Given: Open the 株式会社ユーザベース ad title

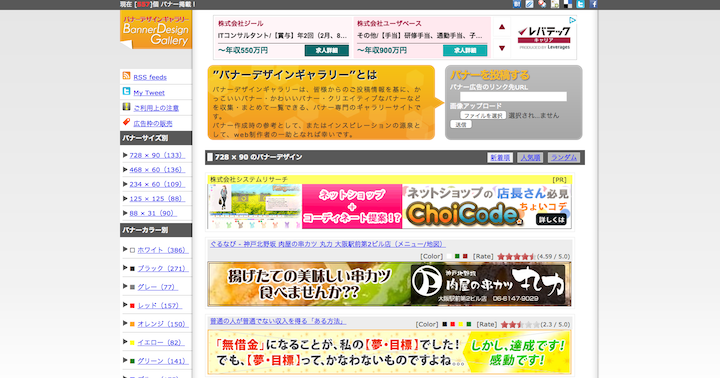Looking at the screenshot, I should pyautogui.click(x=389, y=23).
